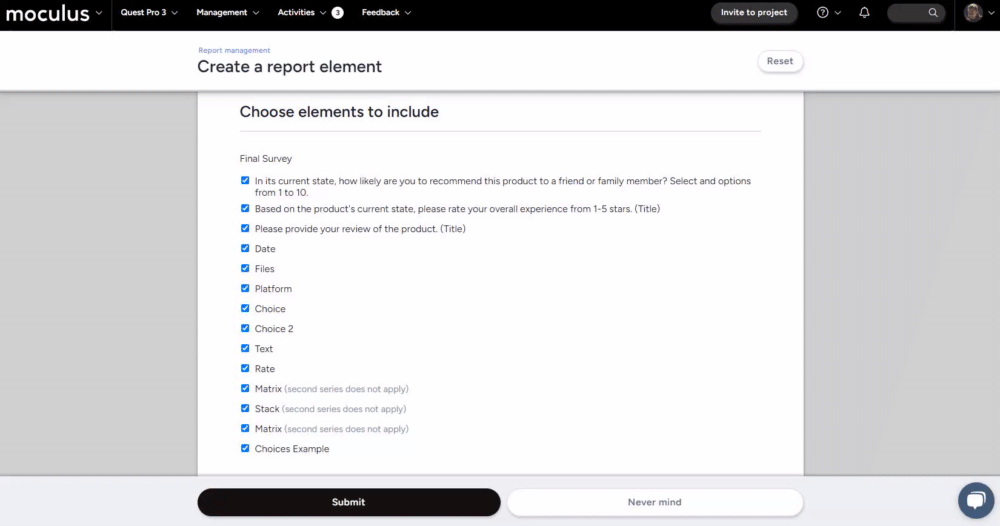Click the Activities count badge
Viewport: 1000px width, 526px height.
(x=337, y=13)
